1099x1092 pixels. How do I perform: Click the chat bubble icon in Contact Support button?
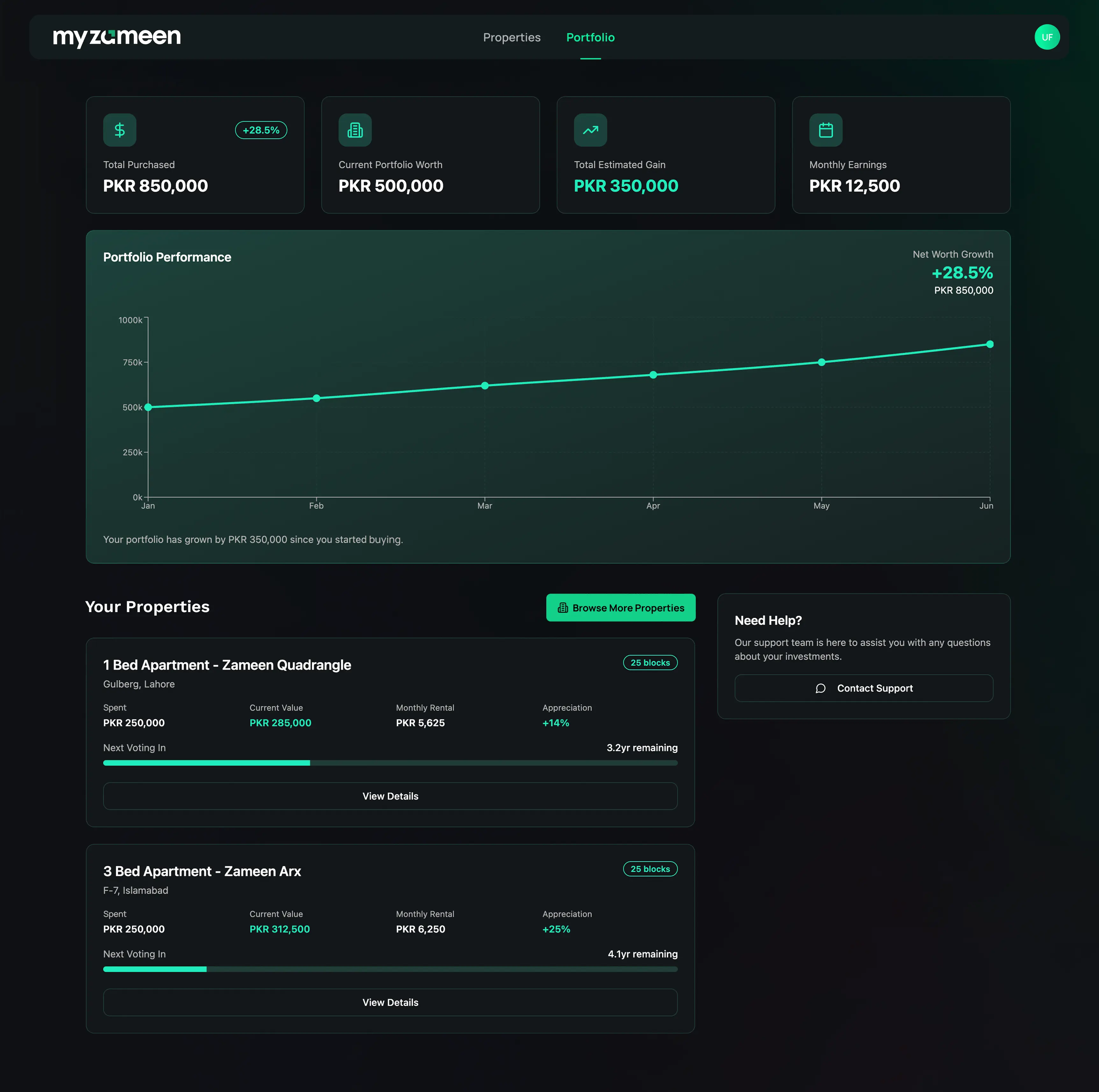coord(820,688)
